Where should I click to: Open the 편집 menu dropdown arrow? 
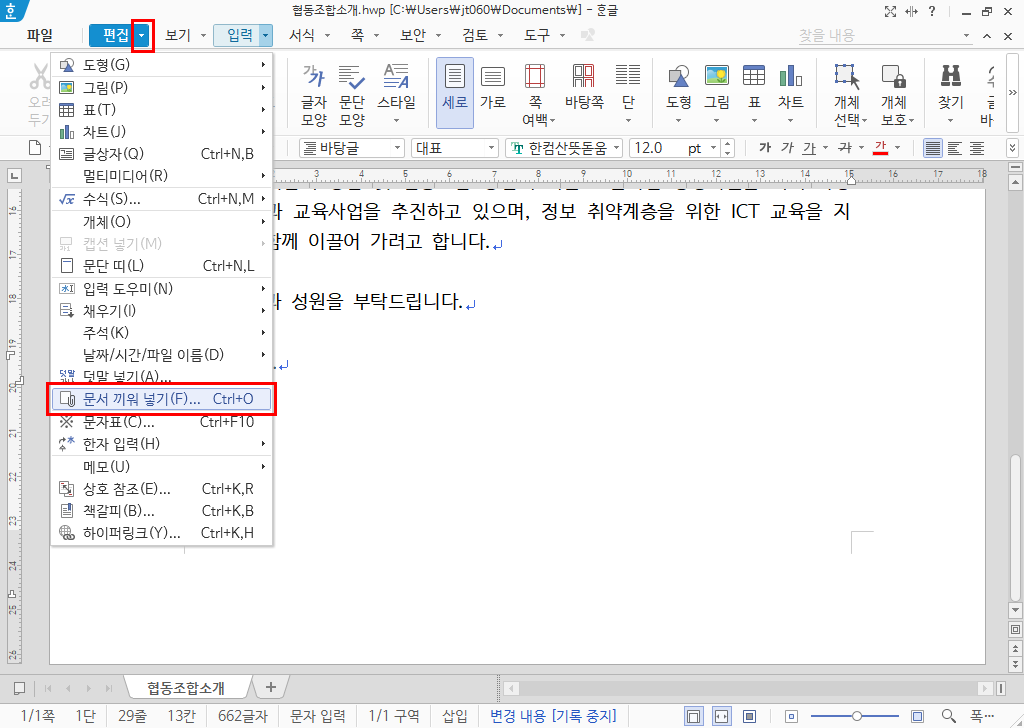click(x=142, y=36)
